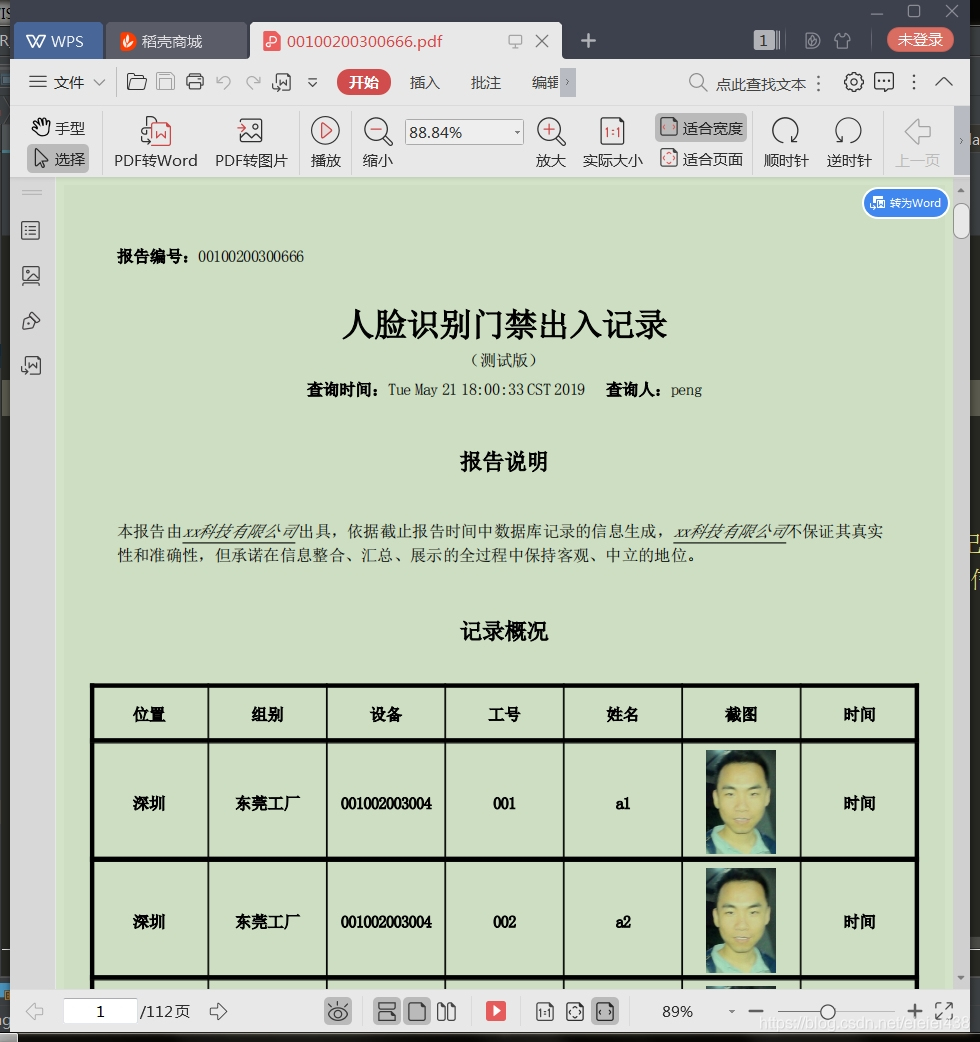Click the 未登录 login button
Screen dimensions: 980x1042
pyautogui.click(x=920, y=40)
